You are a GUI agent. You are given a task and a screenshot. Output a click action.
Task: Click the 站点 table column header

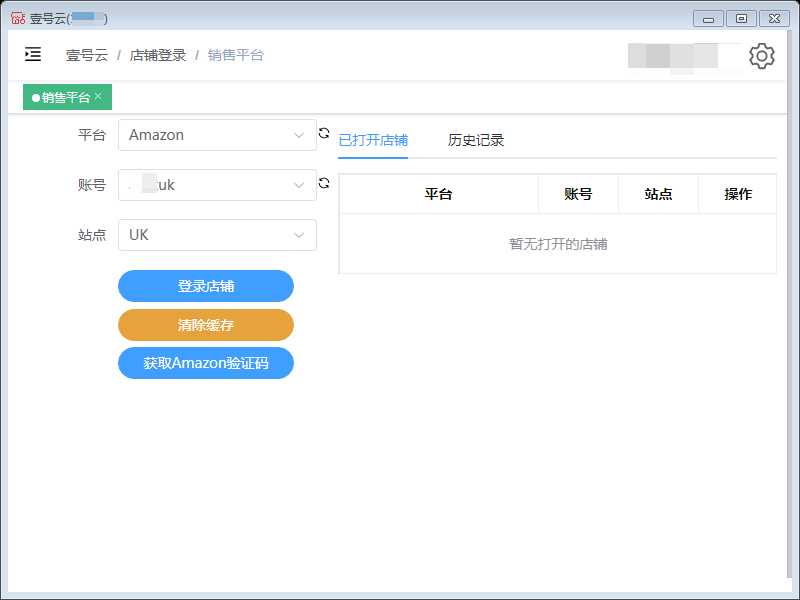pyautogui.click(x=658, y=194)
